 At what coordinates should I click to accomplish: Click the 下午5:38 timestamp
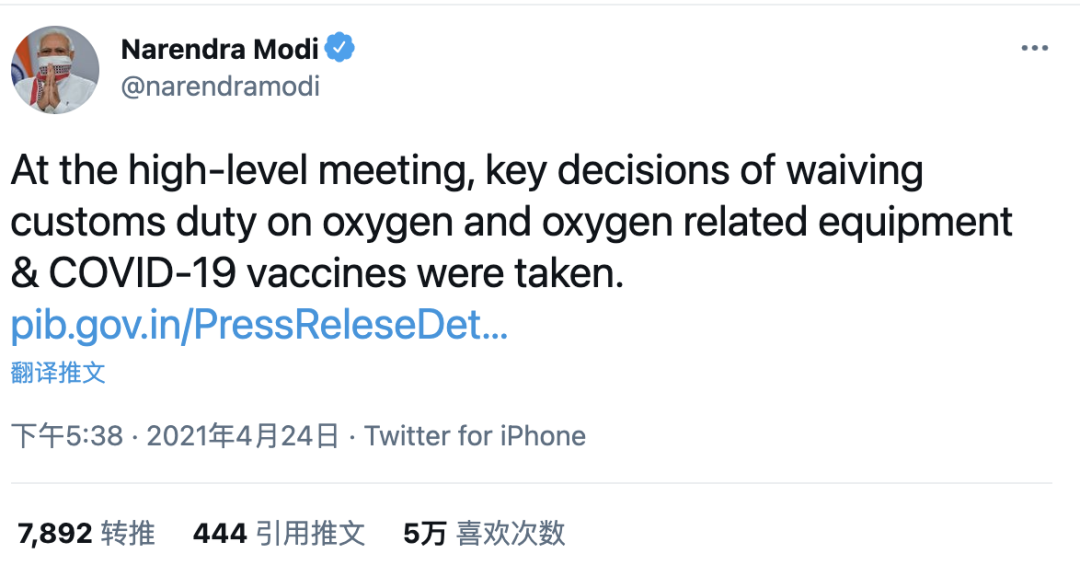pyautogui.click(x=68, y=436)
